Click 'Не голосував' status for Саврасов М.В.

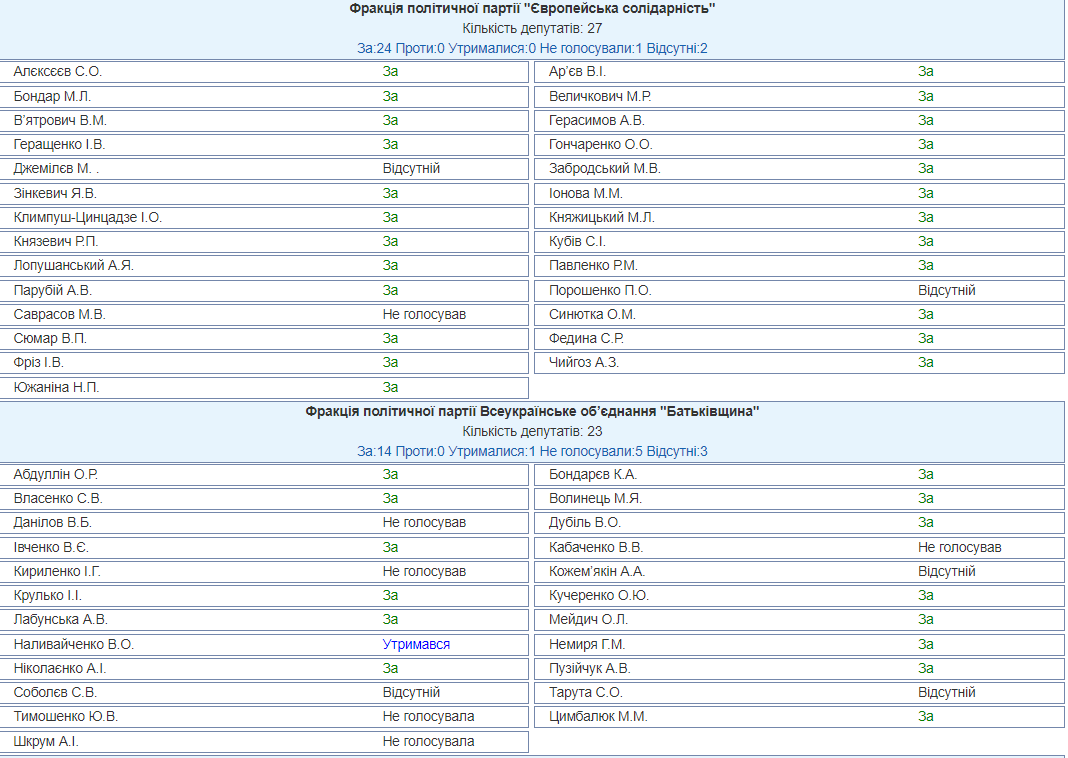pyautogui.click(x=424, y=315)
